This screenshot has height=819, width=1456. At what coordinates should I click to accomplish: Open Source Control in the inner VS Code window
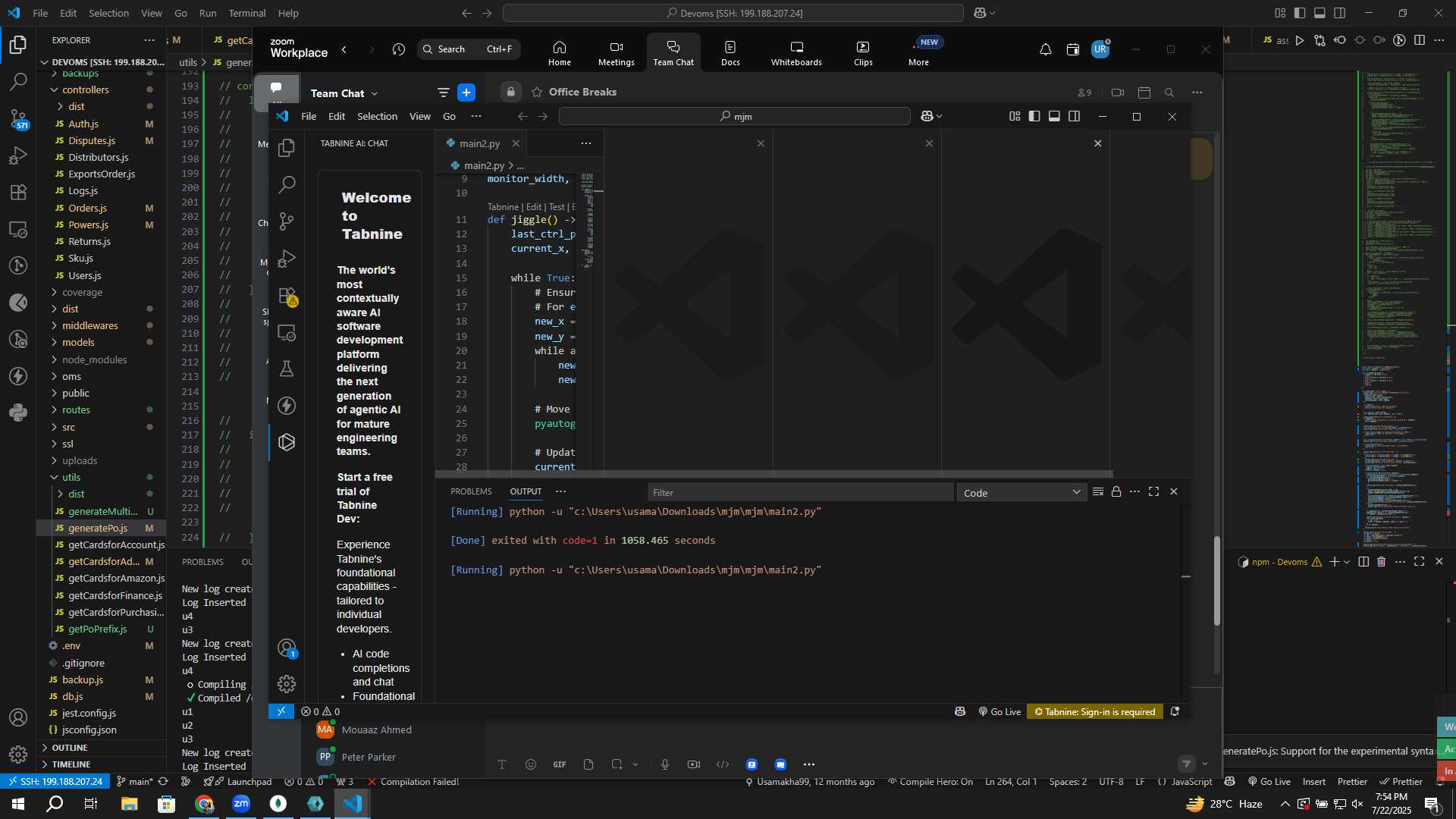pyautogui.click(x=287, y=221)
